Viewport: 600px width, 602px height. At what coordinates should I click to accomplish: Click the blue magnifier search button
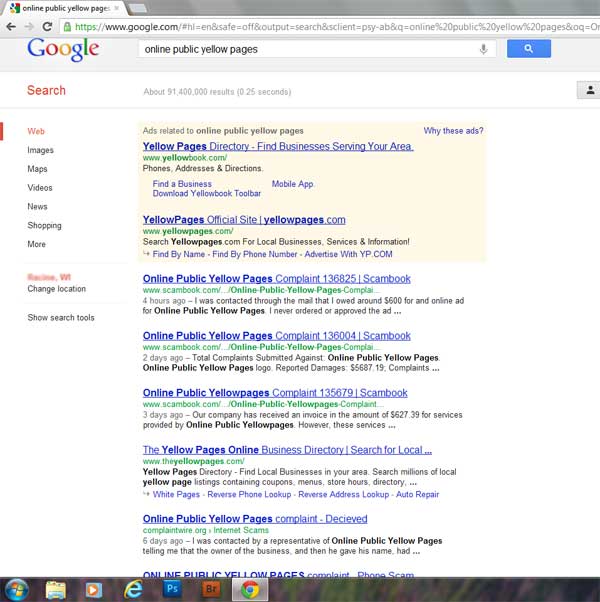tap(529, 48)
